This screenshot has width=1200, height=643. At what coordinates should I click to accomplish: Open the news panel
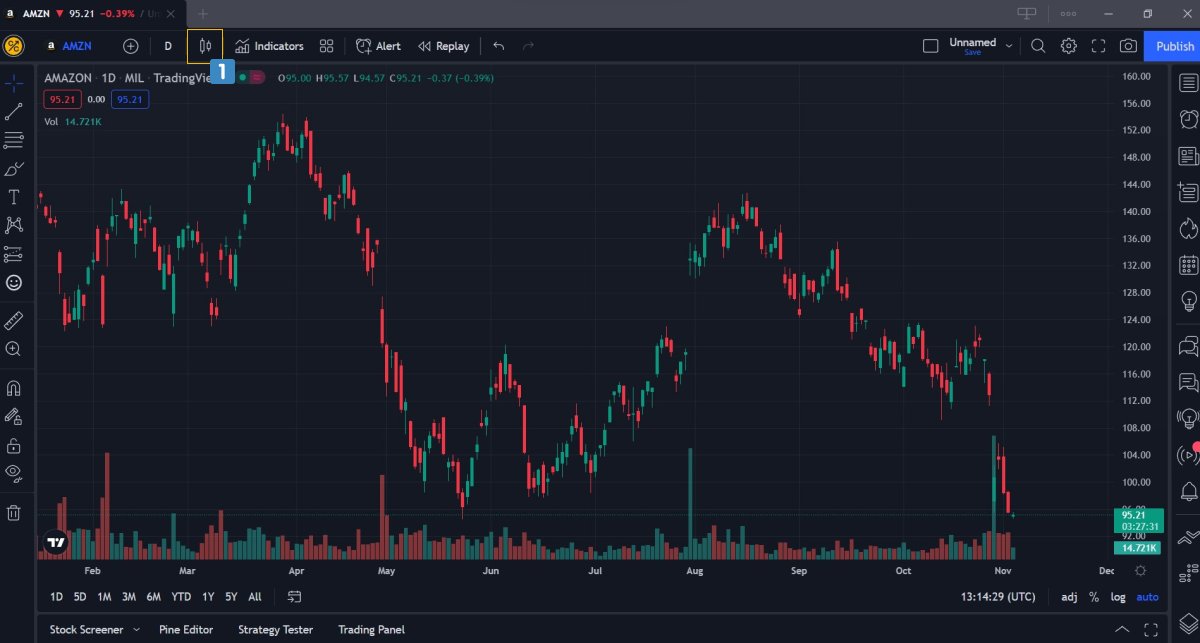click(x=1188, y=156)
